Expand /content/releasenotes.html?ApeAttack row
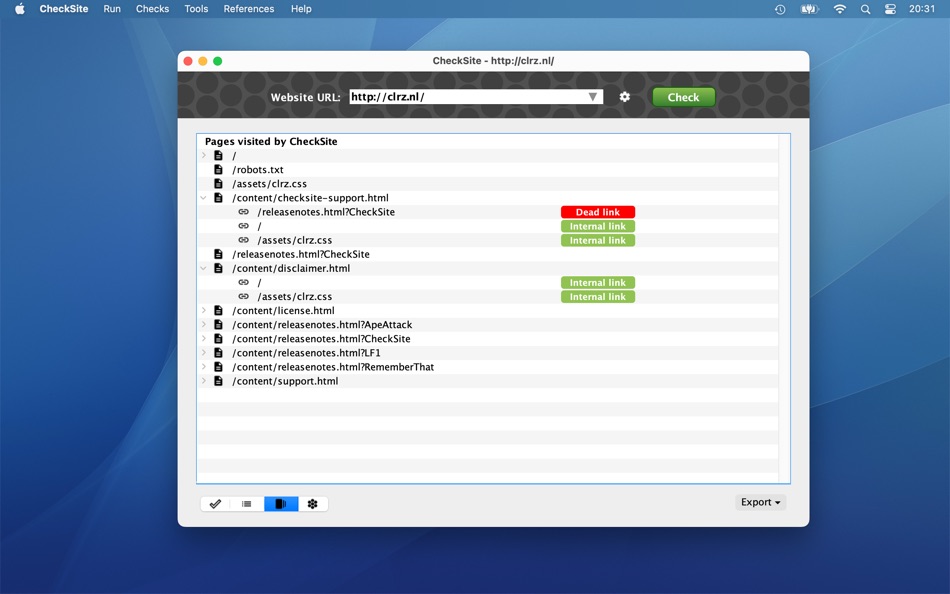 204,324
